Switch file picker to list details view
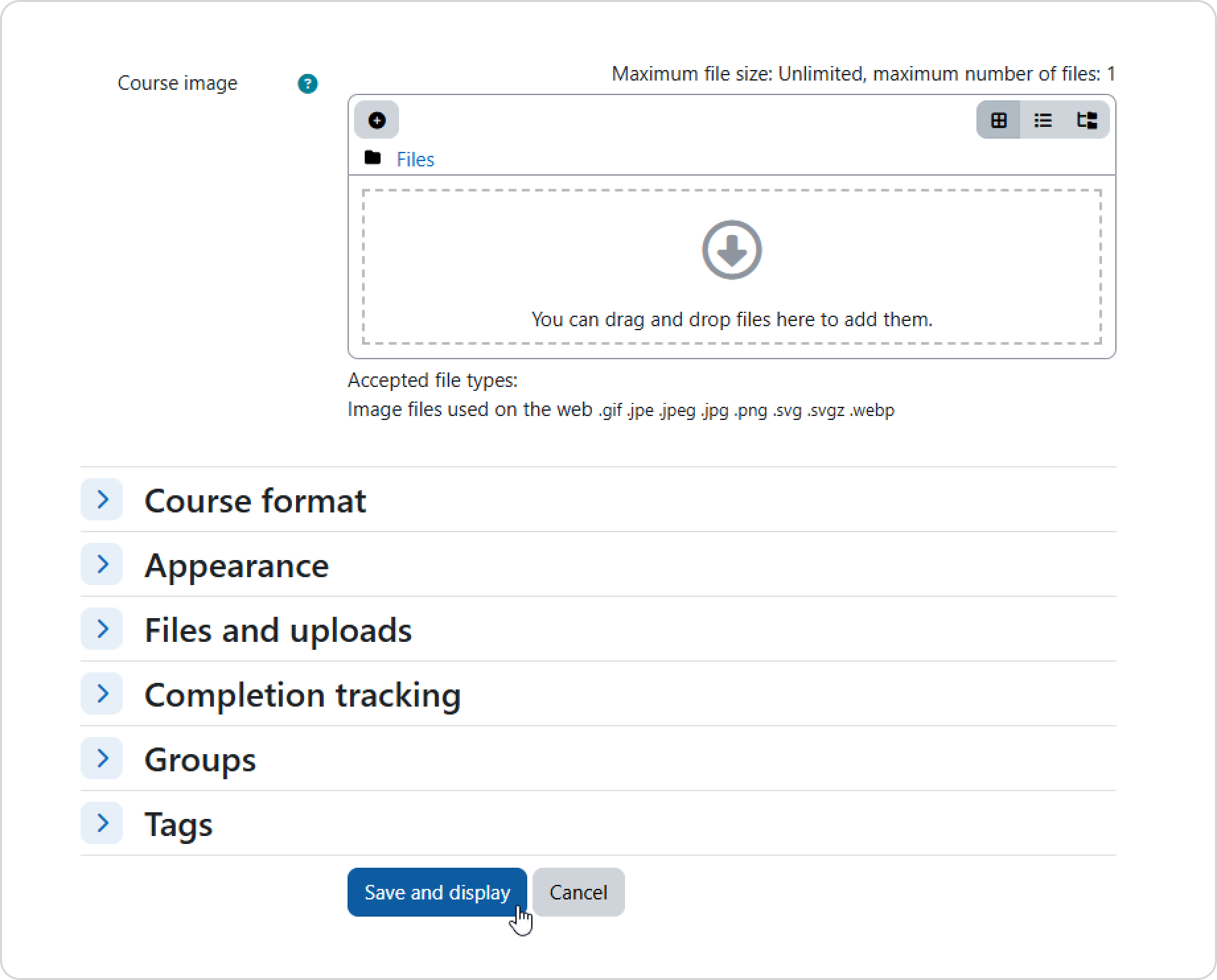Viewport: 1217px width, 980px height. (1043, 120)
